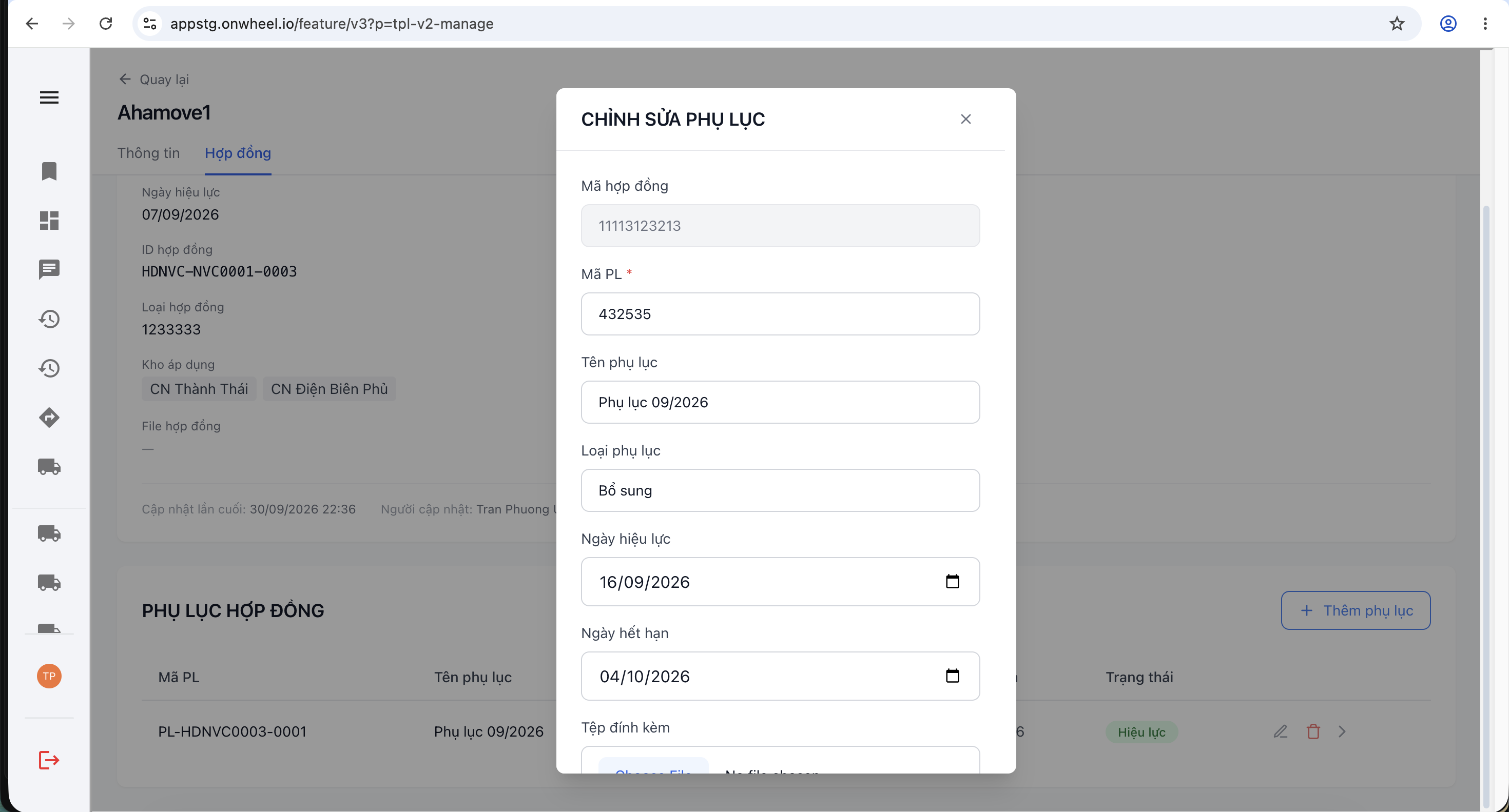Screen dimensions: 1509x812
Task: Open the dashboard grid icon in the sidebar
Action: click(49, 221)
